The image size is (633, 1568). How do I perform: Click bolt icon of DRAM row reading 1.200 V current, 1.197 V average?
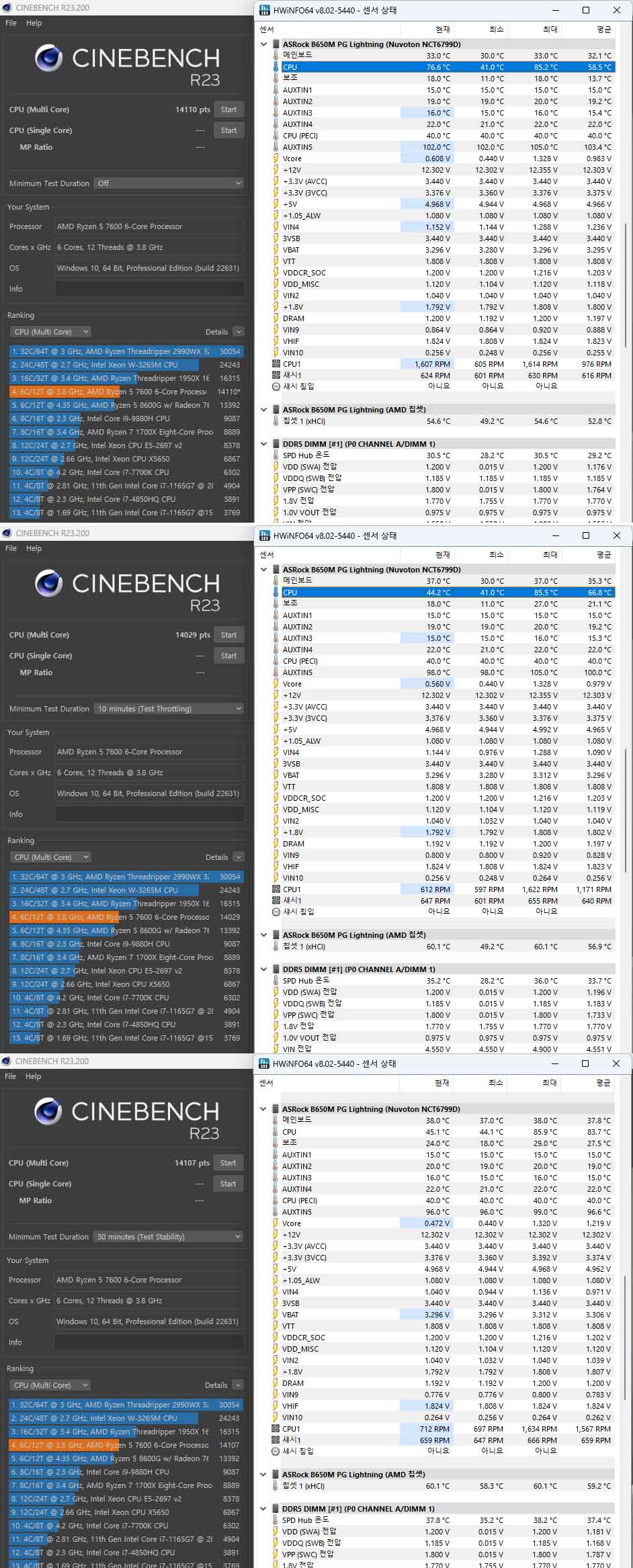click(x=276, y=318)
